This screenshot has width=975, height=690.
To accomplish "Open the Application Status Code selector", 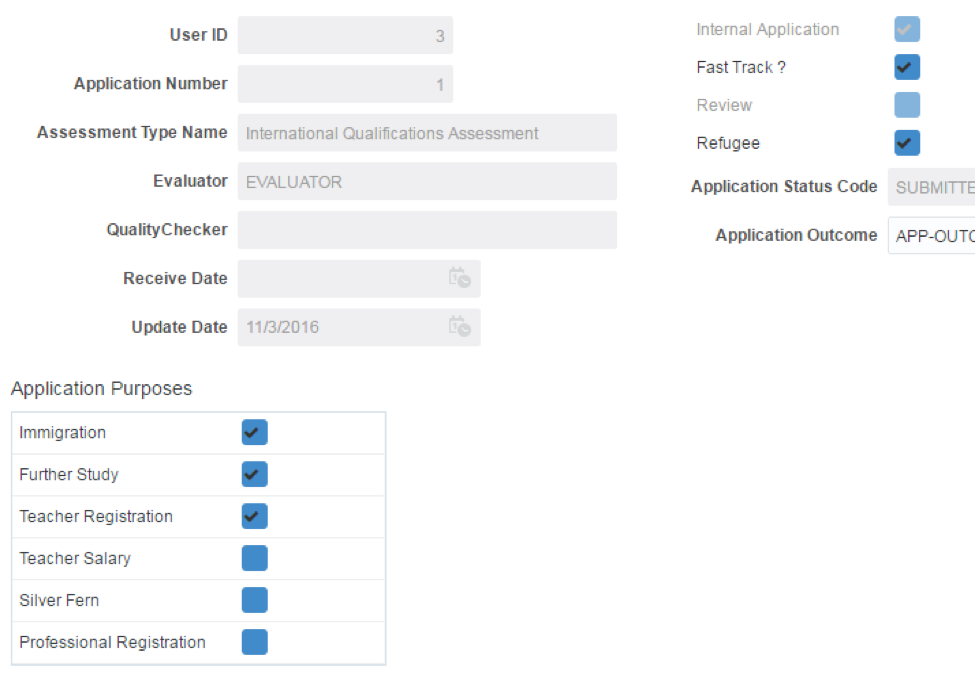I will pyautogui.click(x=935, y=187).
